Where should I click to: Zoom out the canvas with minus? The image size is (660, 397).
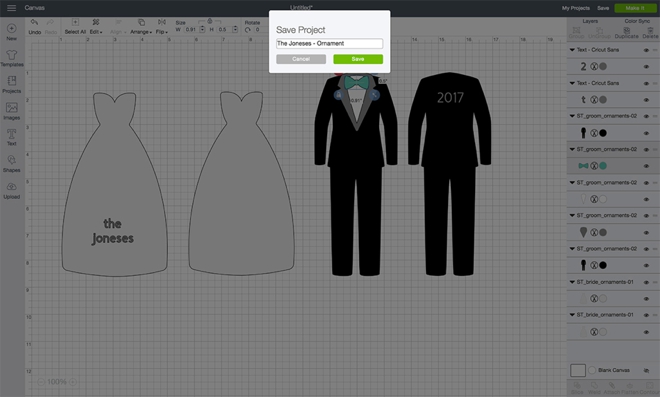pos(41,382)
